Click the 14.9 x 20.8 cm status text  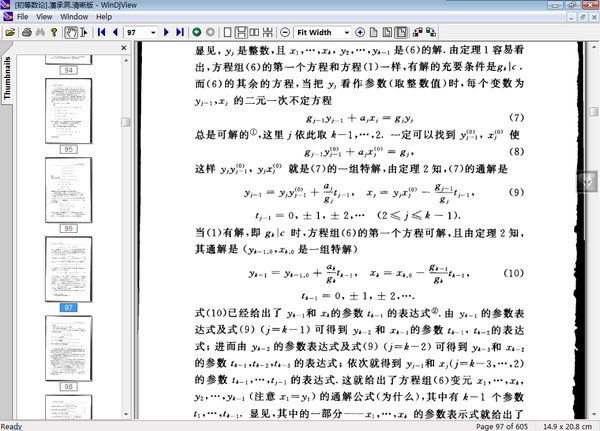(567, 426)
